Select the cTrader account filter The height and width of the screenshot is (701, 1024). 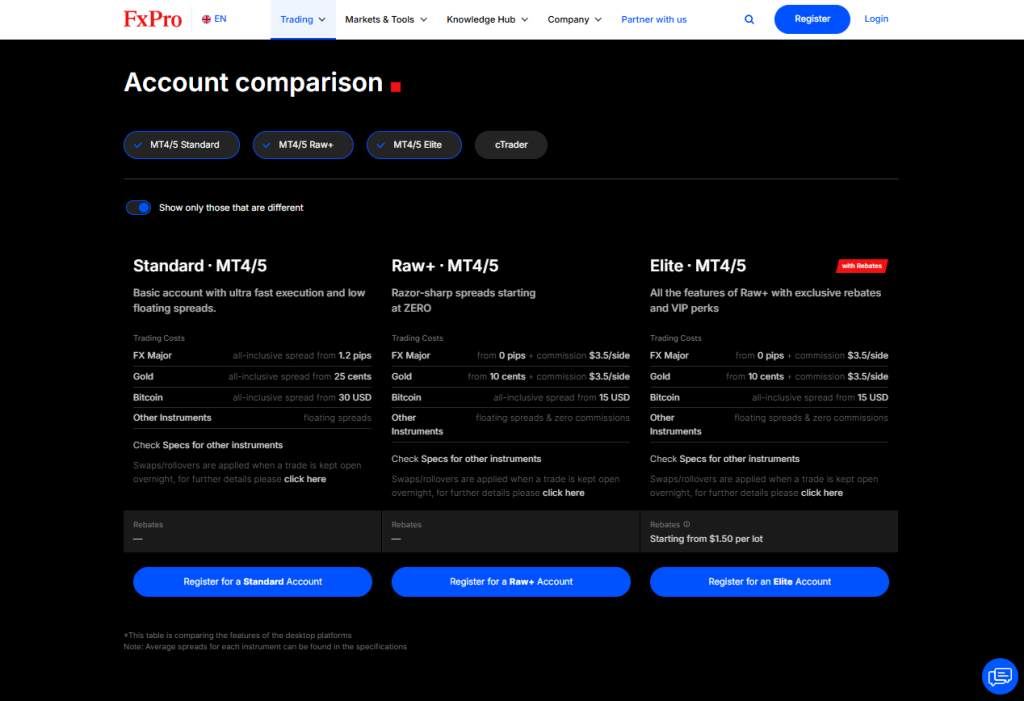point(511,144)
